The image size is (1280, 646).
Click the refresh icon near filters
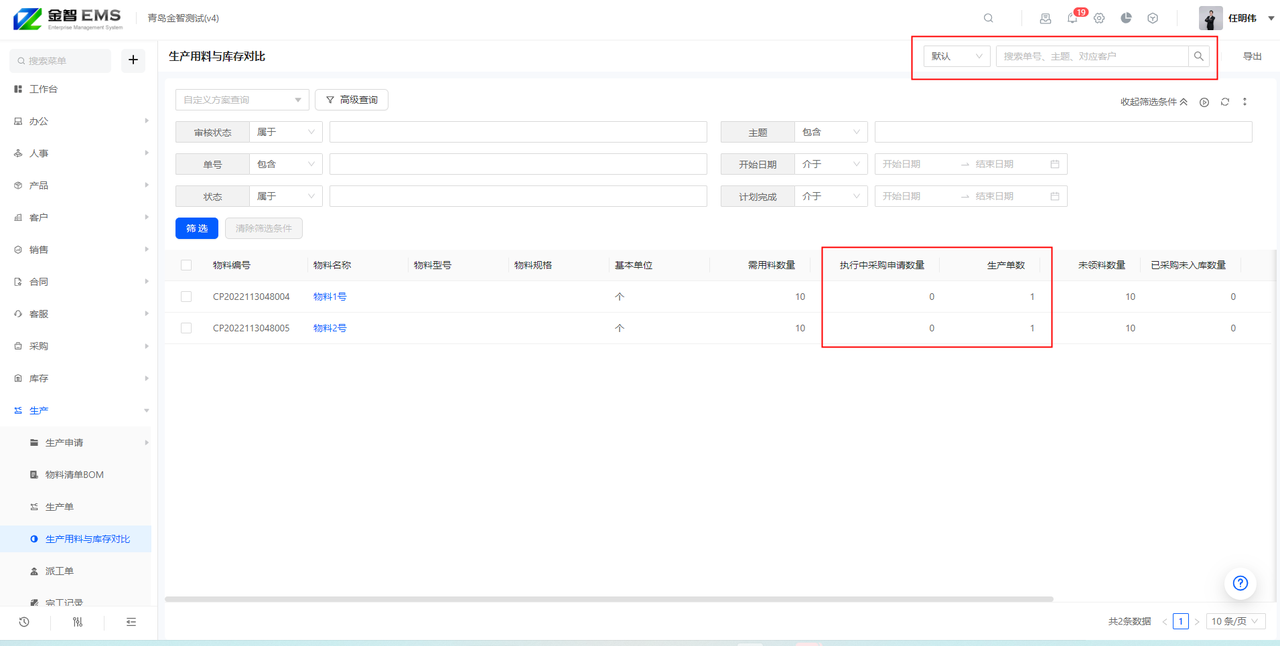[x=1224, y=102]
